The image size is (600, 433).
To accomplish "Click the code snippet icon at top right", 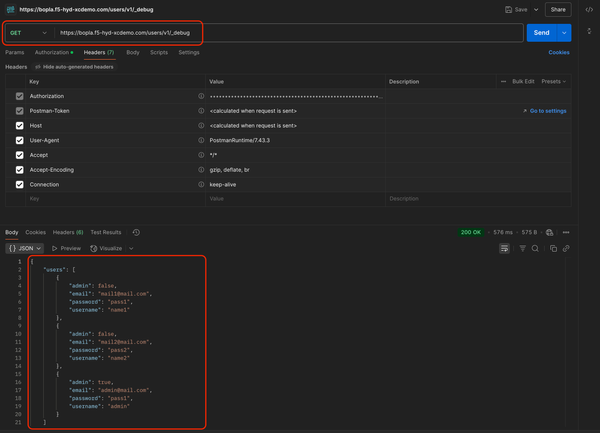I will pos(589,9).
